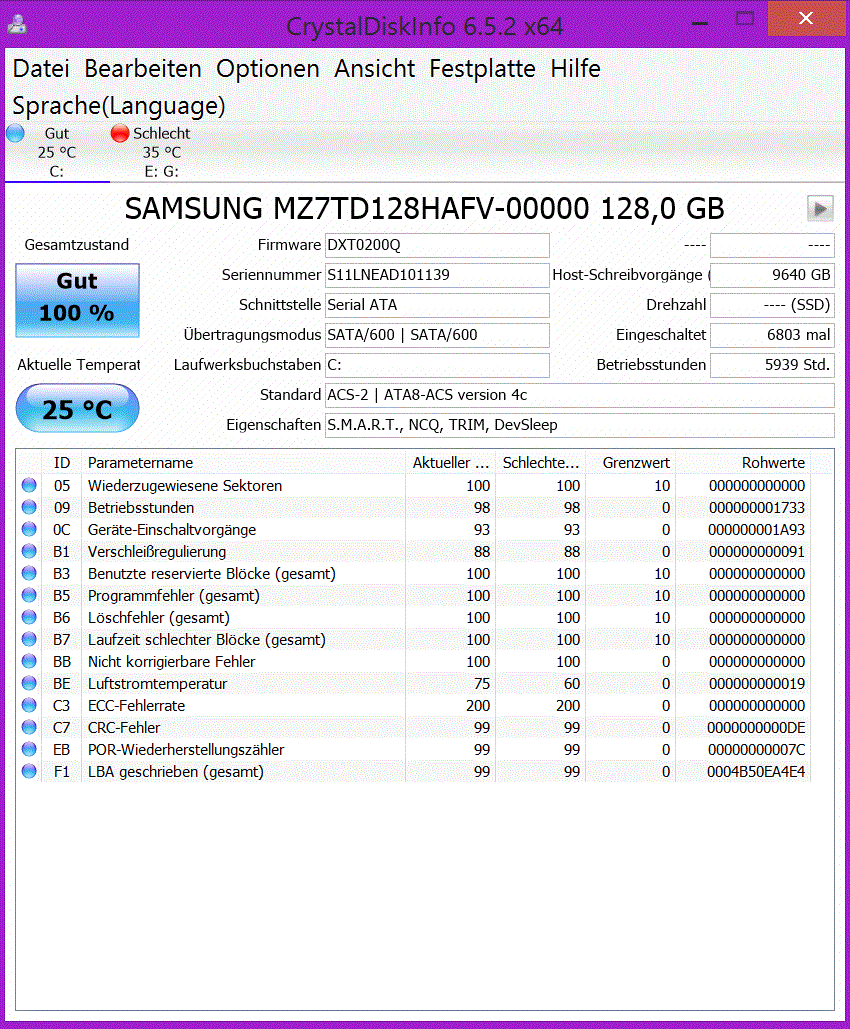
Task: Maximize the CrystalDiskInfo window
Action: [x=744, y=19]
